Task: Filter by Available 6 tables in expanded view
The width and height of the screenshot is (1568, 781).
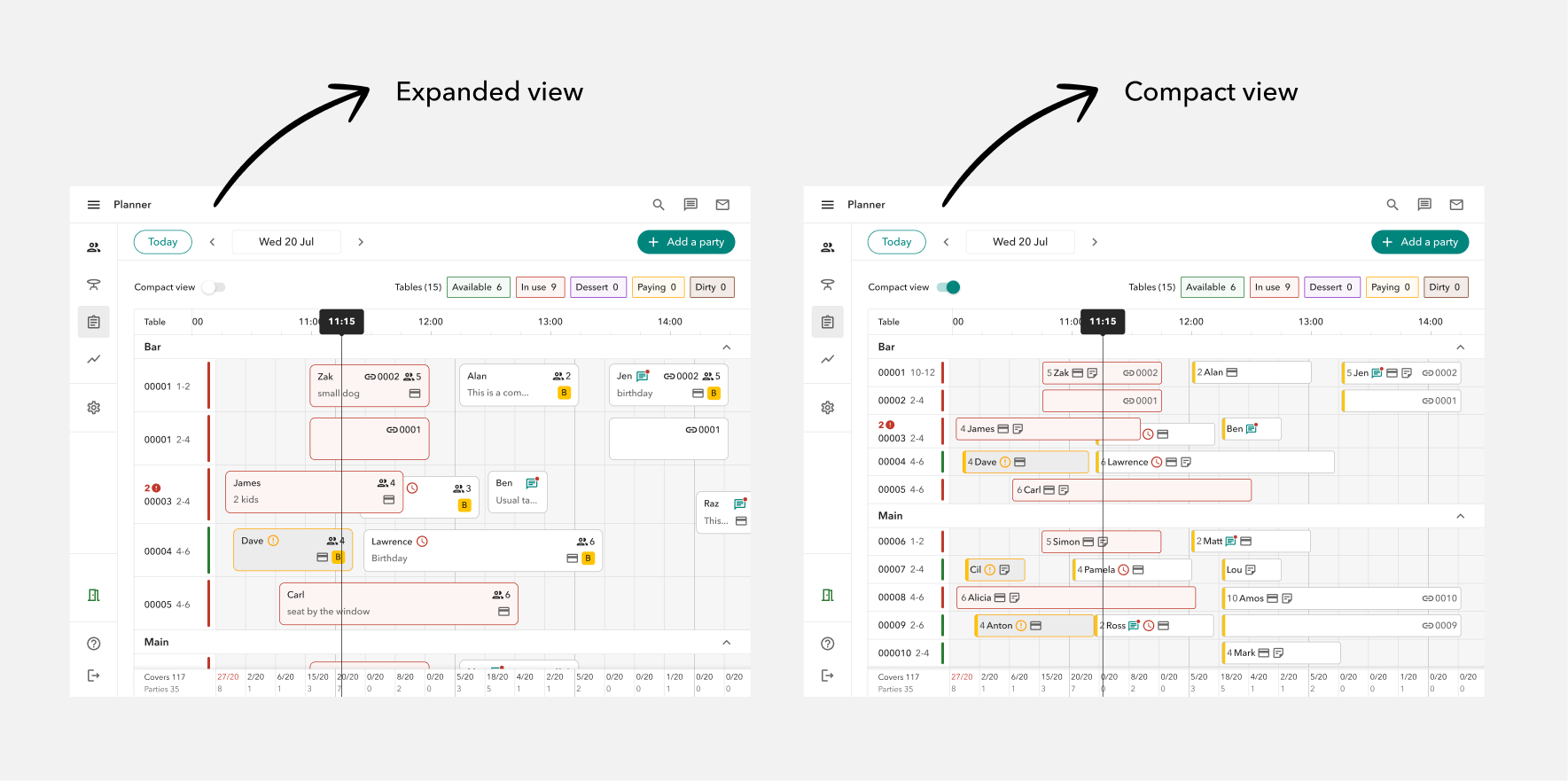Action: (478, 287)
